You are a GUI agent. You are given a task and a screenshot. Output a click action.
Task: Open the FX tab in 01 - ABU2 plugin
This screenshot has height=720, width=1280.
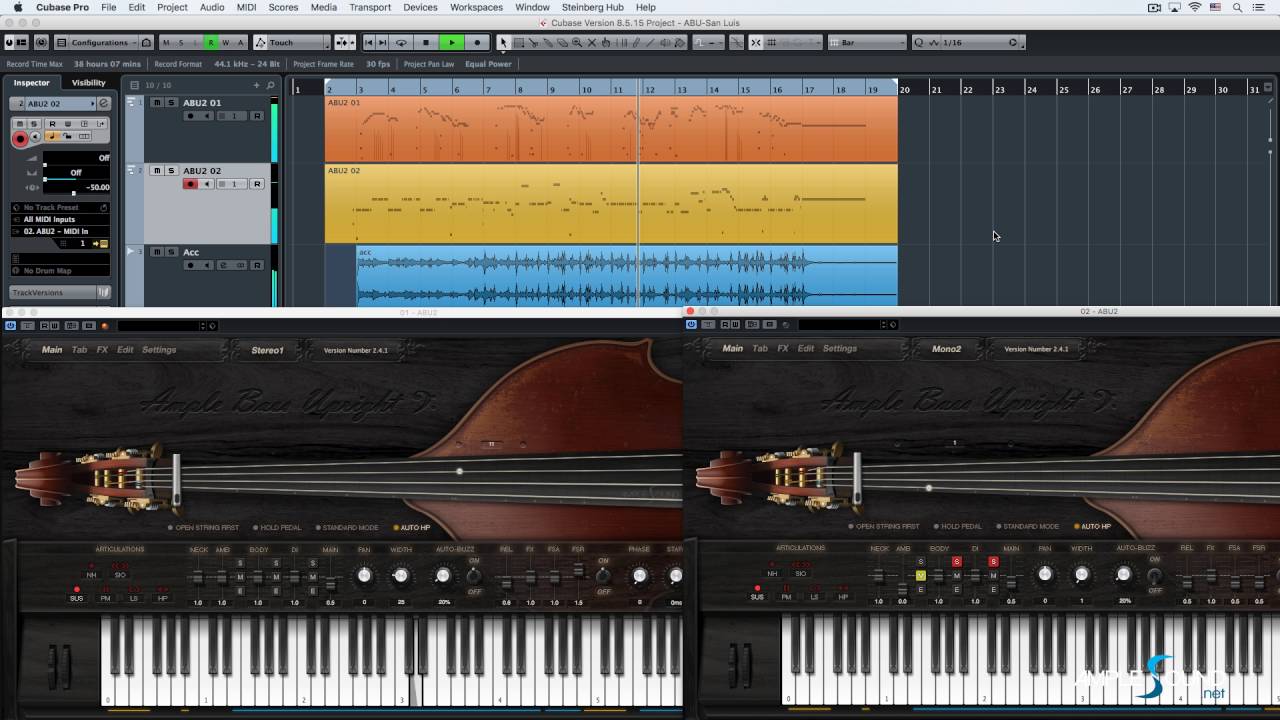click(x=102, y=350)
